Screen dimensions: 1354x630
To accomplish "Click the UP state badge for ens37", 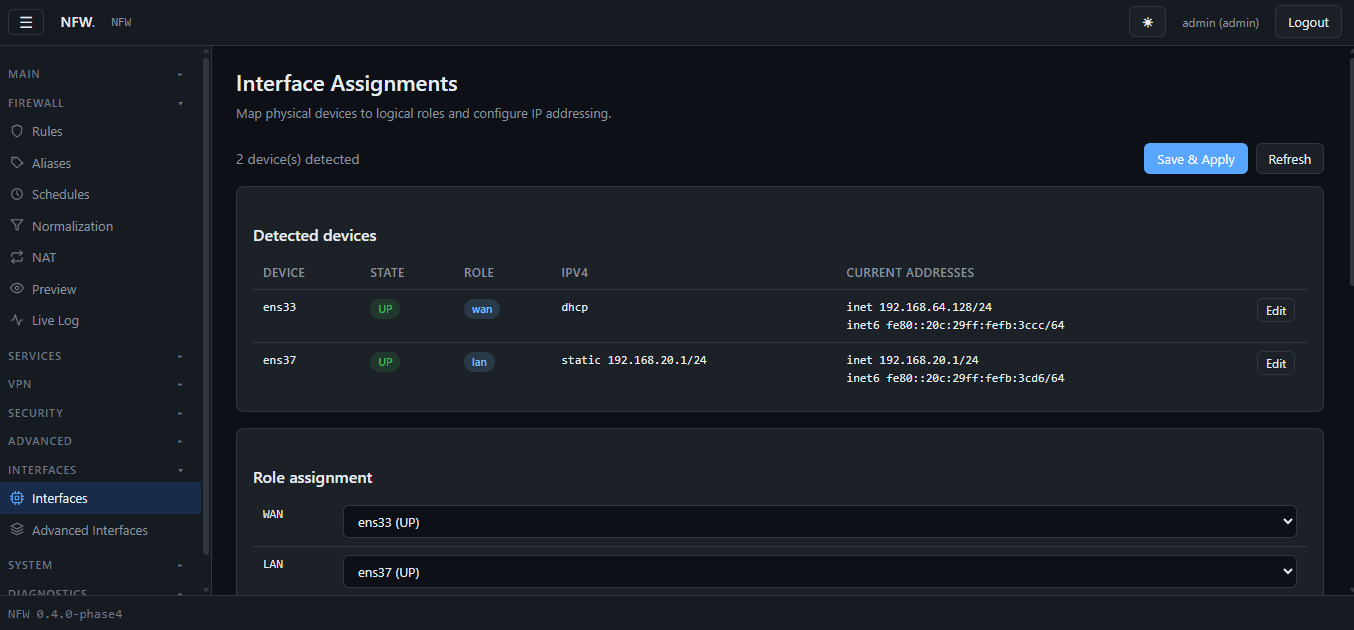I will (x=385, y=362).
